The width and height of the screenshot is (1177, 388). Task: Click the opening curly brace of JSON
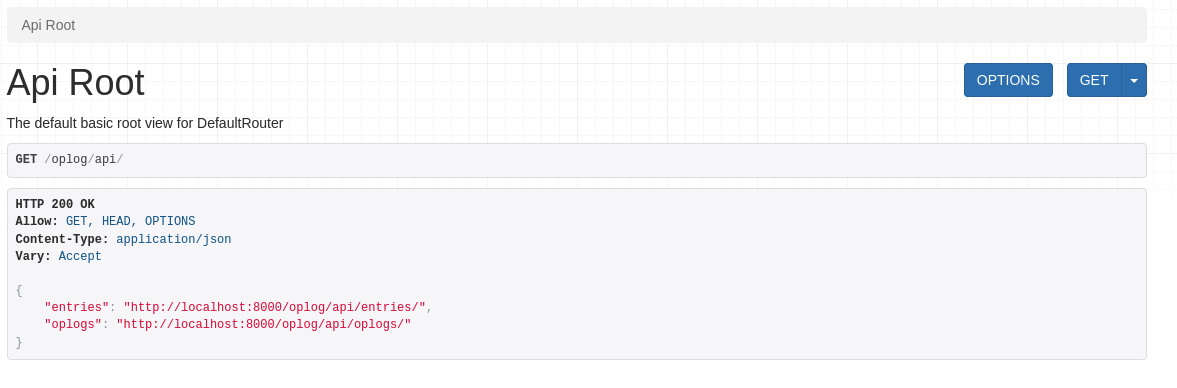click(x=19, y=290)
